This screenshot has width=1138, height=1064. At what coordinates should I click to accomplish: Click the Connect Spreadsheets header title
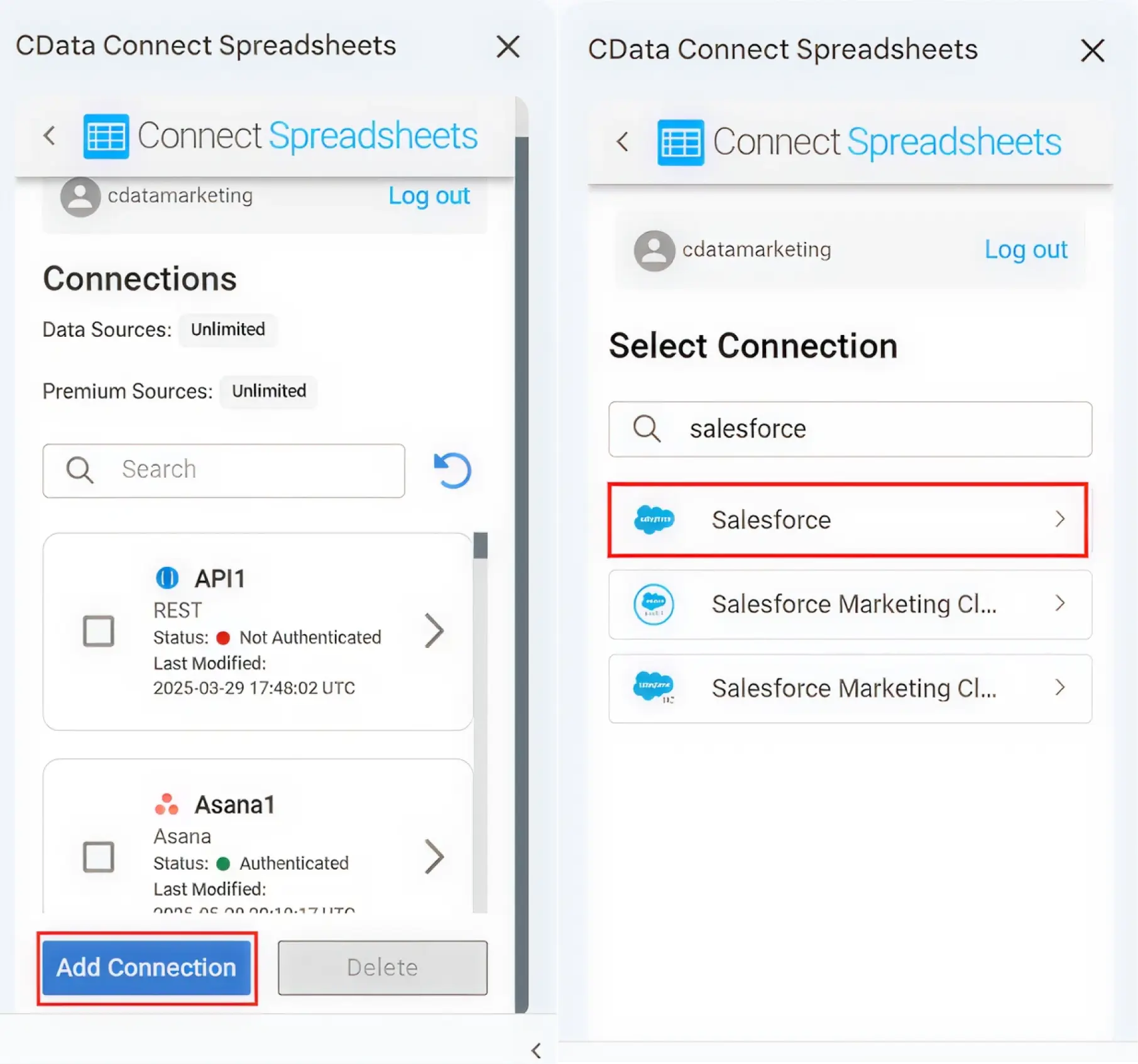pyautogui.click(x=307, y=135)
